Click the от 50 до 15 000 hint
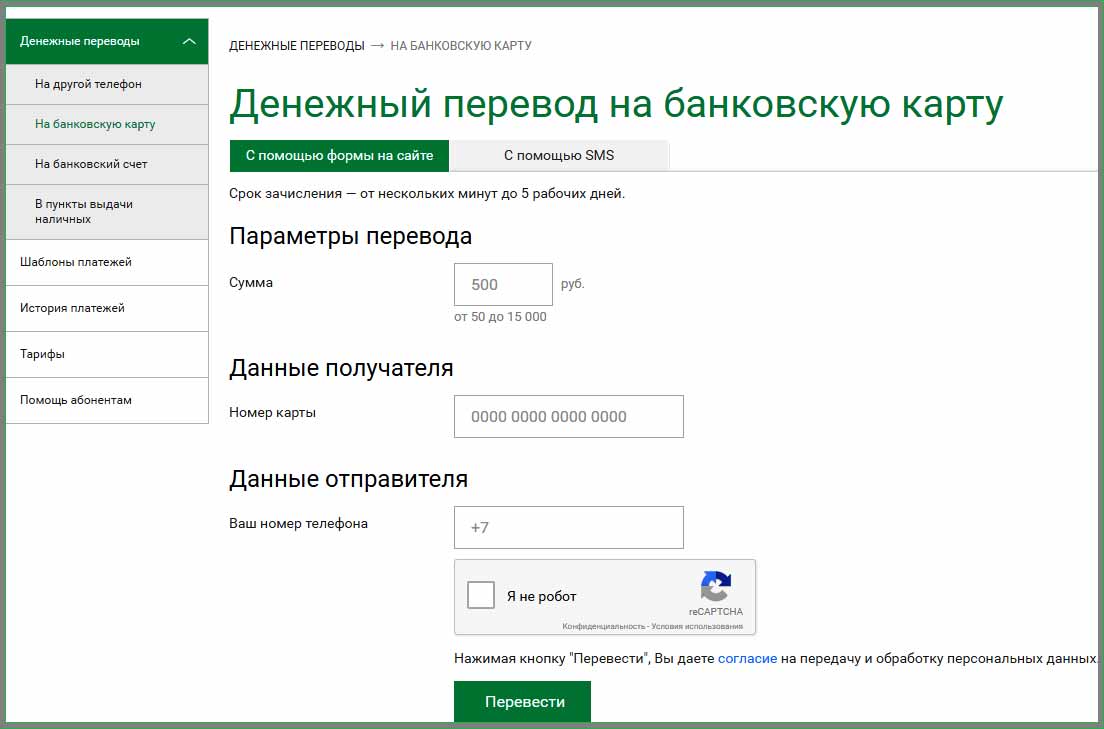This screenshot has height=729, width=1104. click(x=500, y=317)
